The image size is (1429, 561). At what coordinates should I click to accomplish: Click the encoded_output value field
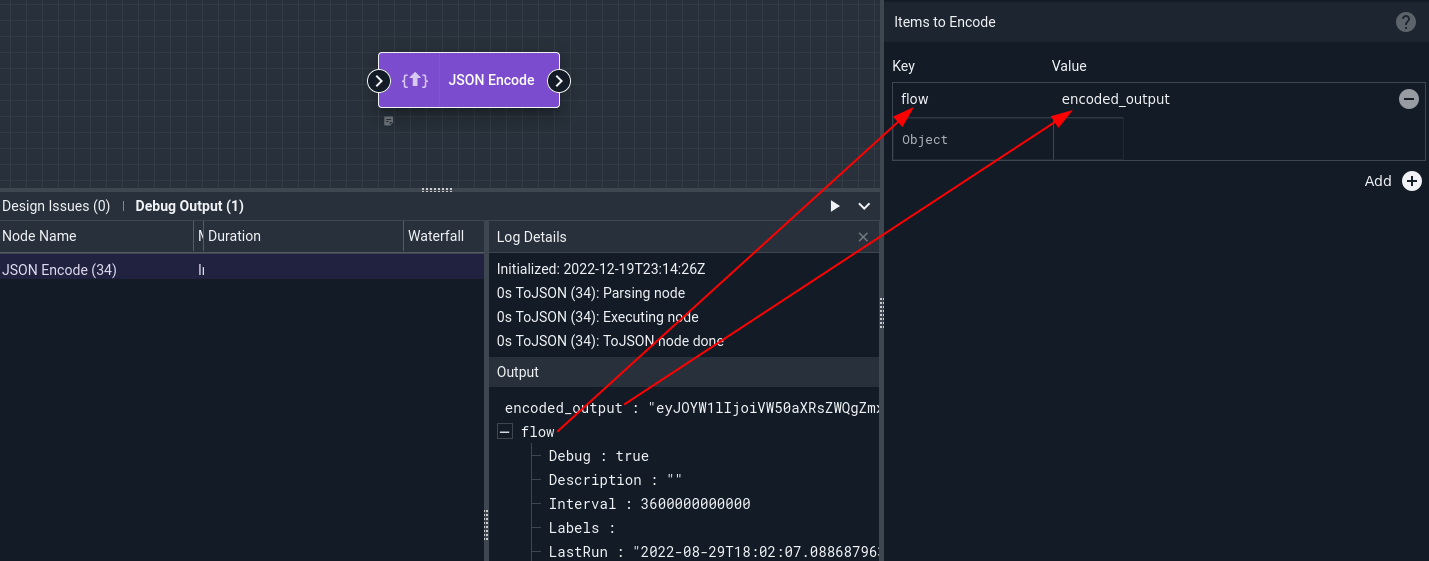pyautogui.click(x=1224, y=99)
